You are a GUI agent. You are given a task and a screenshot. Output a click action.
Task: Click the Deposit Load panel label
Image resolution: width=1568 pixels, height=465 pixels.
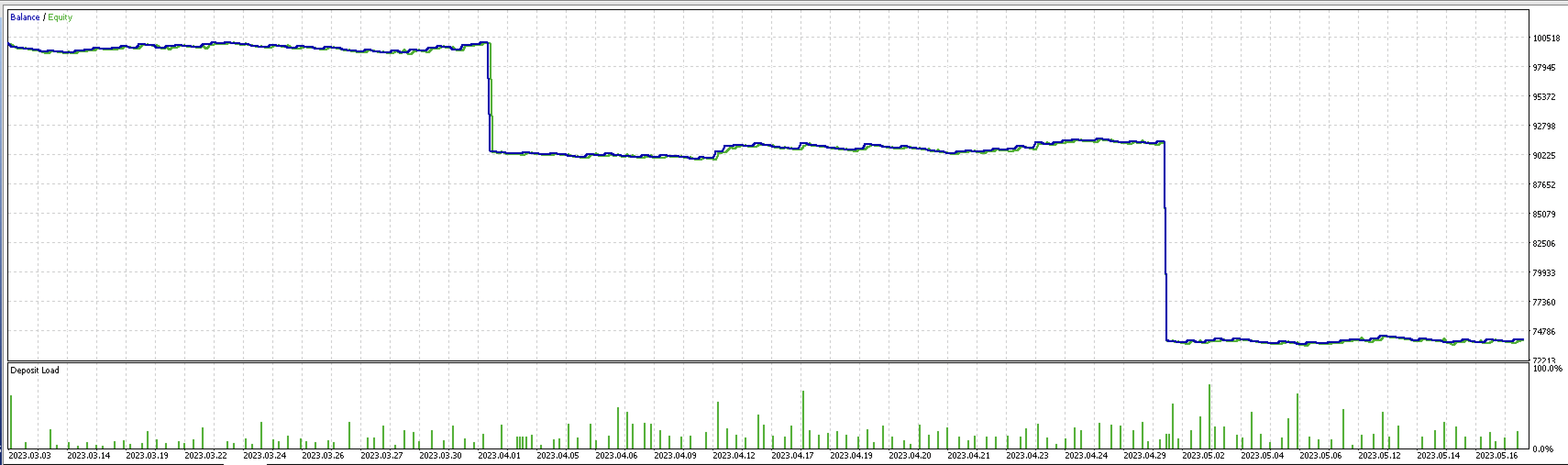click(35, 370)
